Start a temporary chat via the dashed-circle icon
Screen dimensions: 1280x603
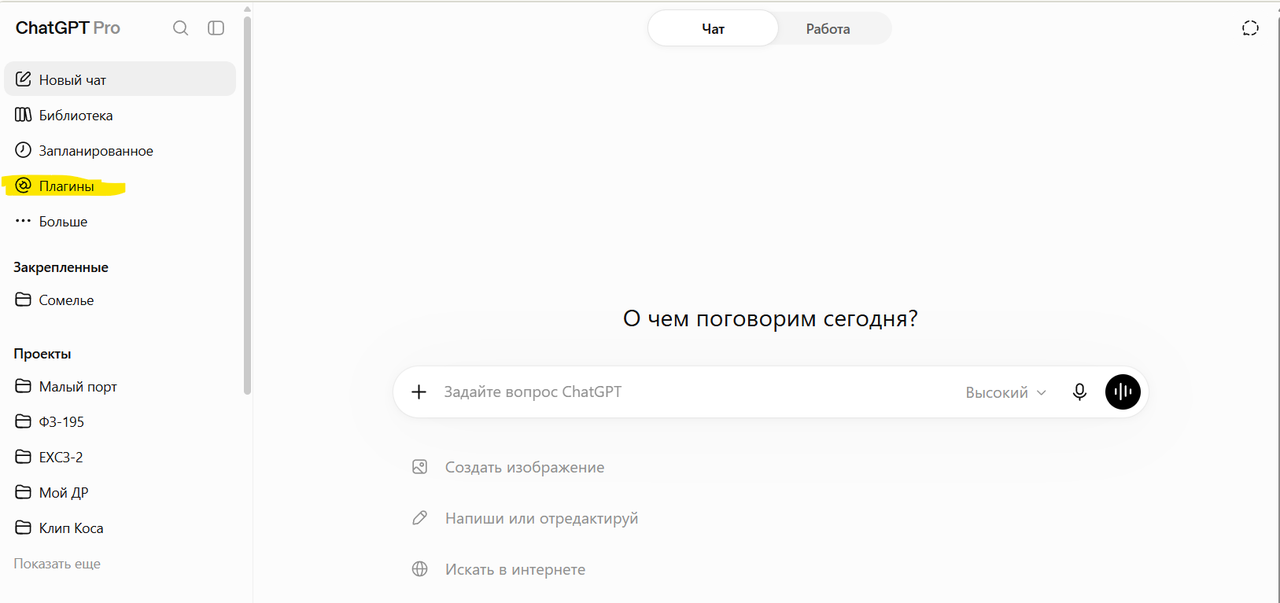click(x=1250, y=28)
